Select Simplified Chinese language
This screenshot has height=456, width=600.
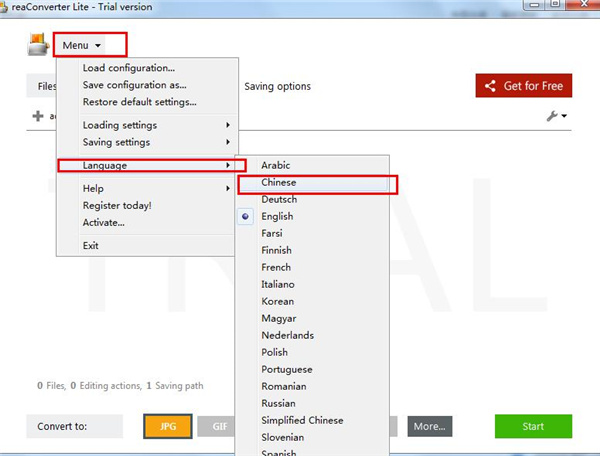302,420
